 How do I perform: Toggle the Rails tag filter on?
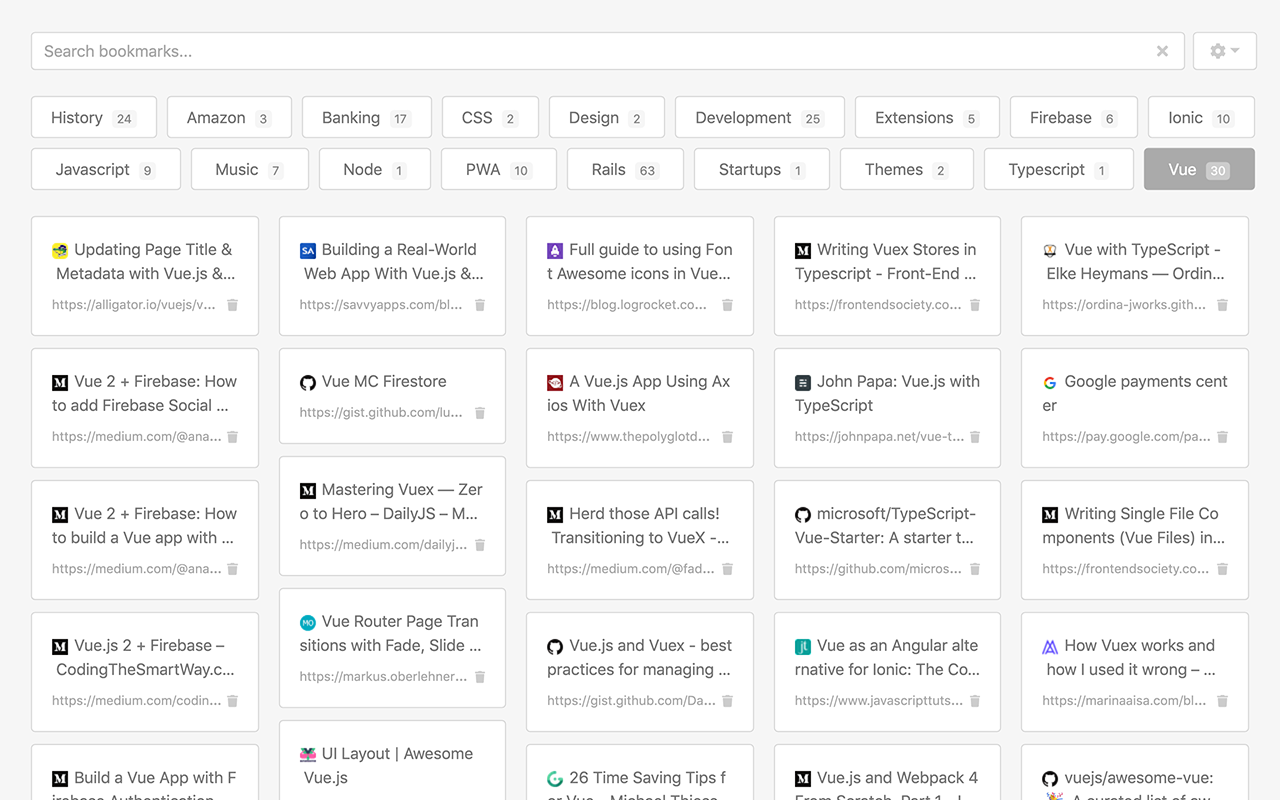click(625, 169)
